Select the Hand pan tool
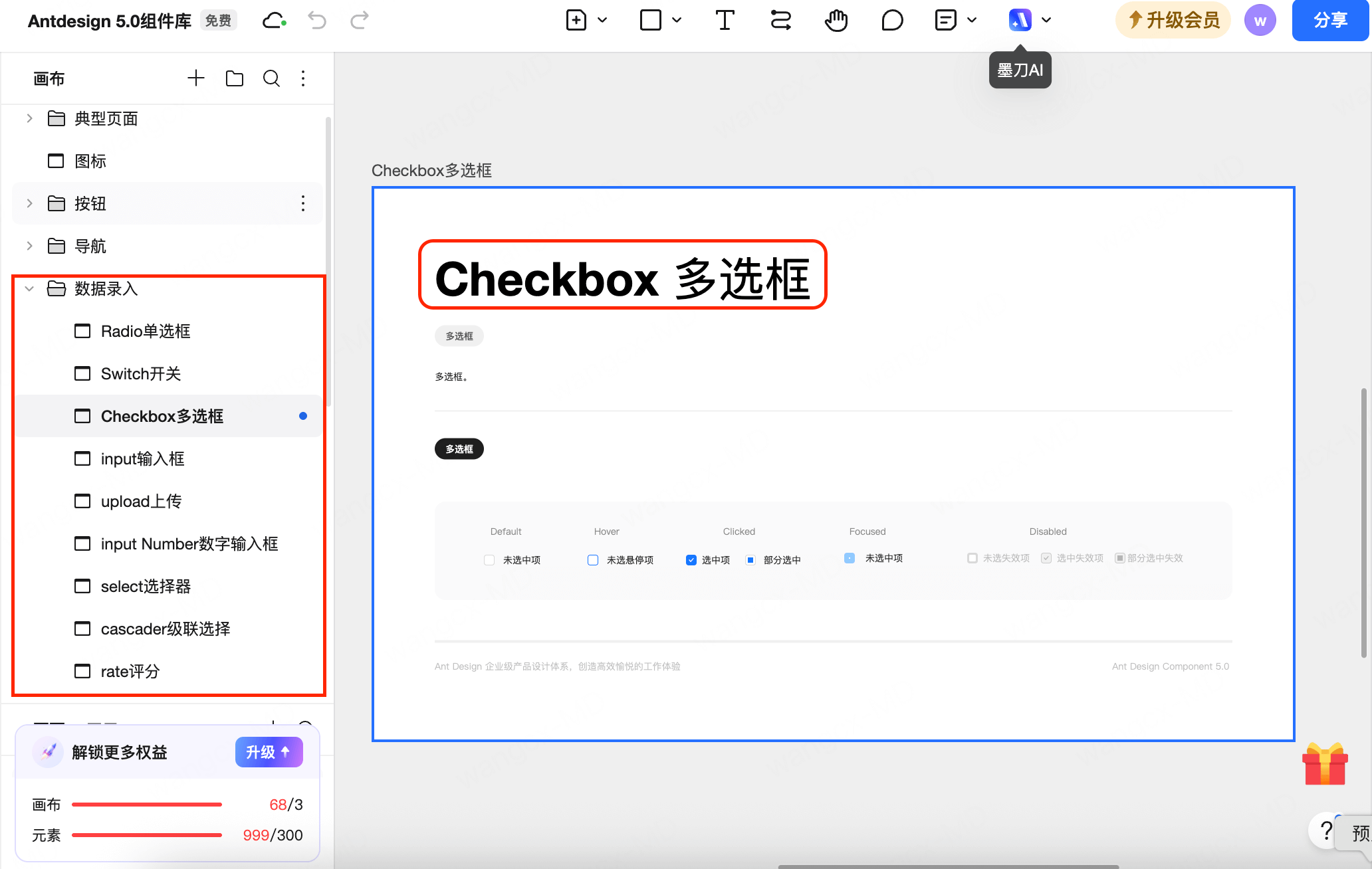This screenshot has height=869, width=1372. (836, 20)
